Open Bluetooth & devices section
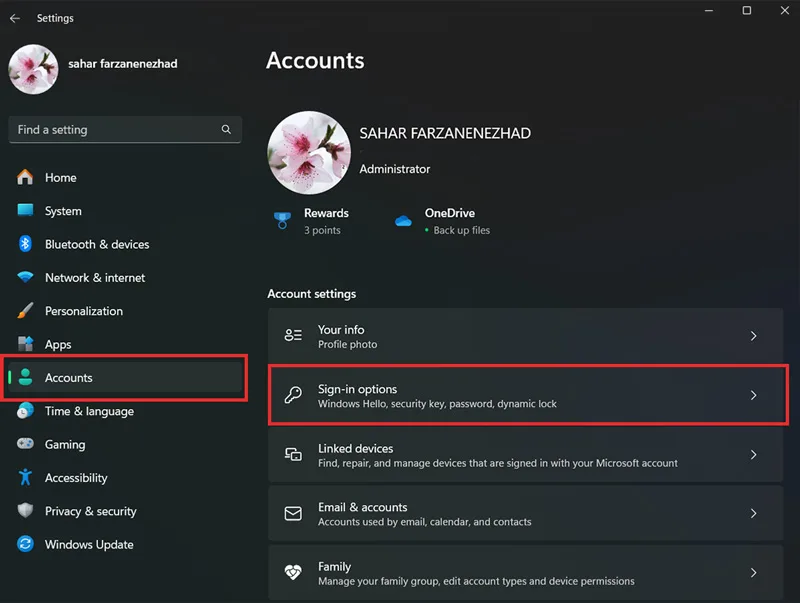Viewport: 800px width, 603px height. pos(125,244)
